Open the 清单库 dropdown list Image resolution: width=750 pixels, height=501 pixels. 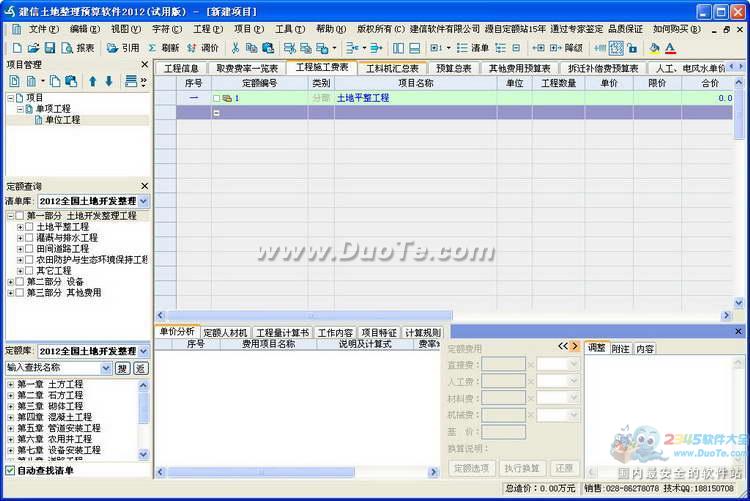[143, 201]
